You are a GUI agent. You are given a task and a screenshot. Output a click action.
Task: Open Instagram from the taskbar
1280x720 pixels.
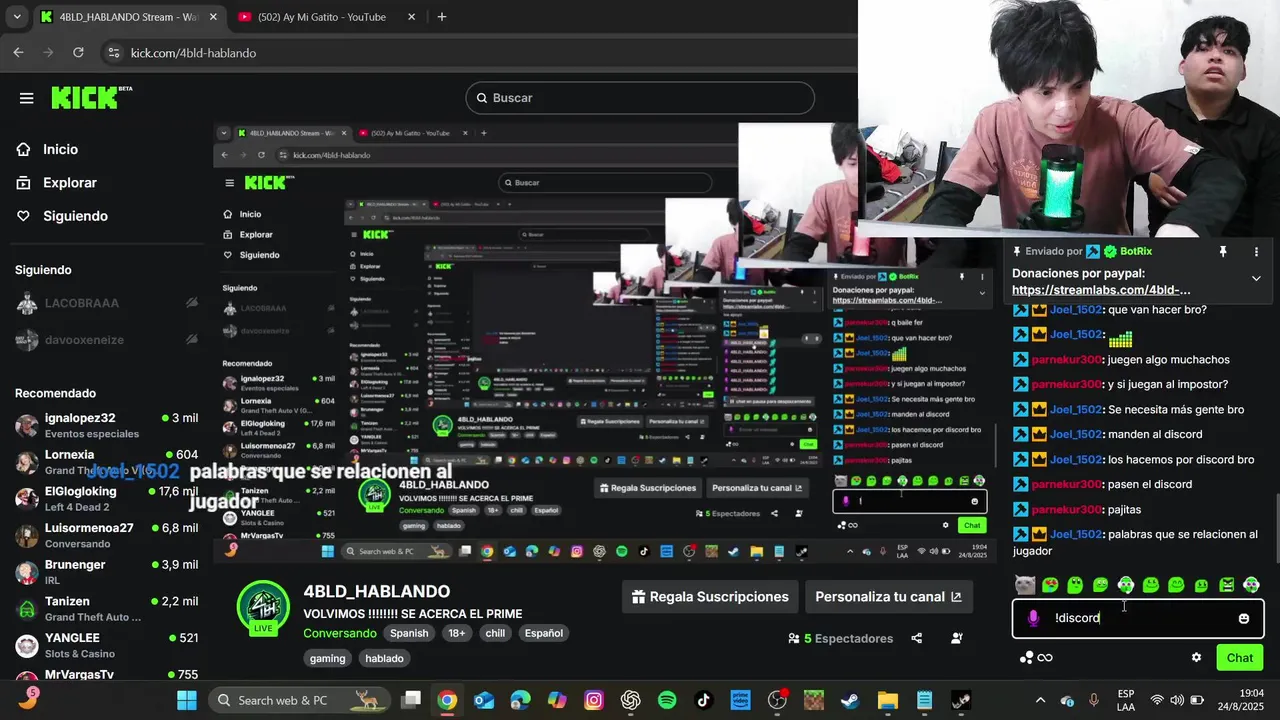point(594,700)
